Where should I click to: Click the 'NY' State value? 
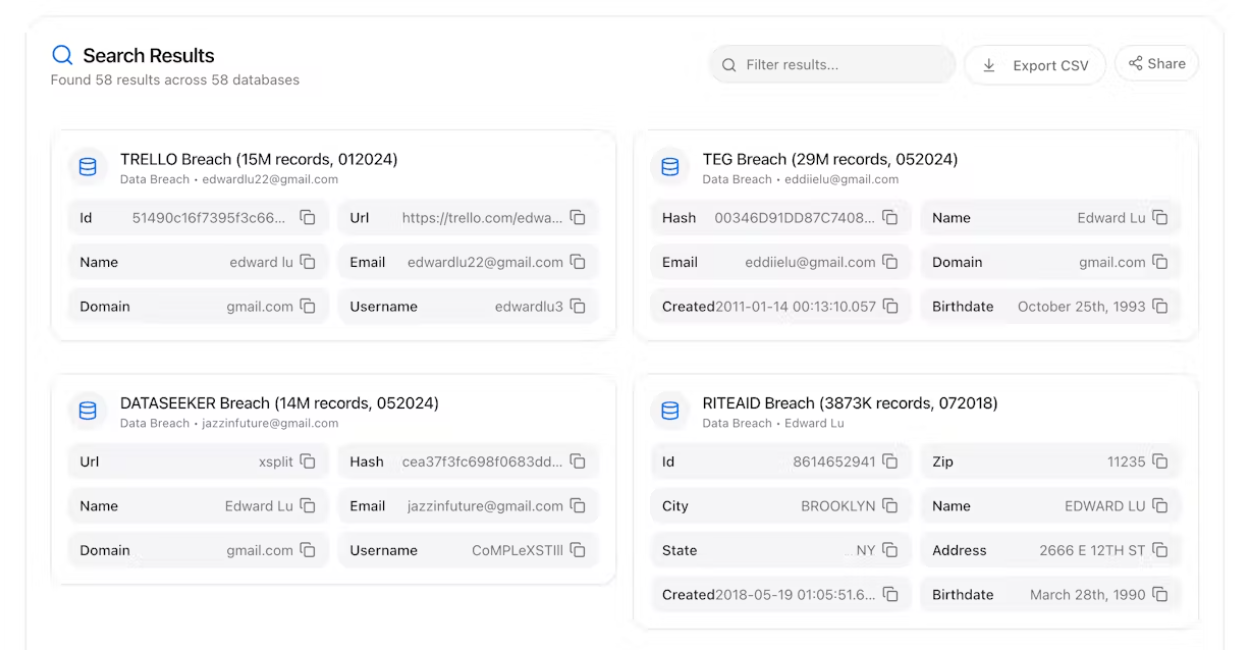point(865,551)
